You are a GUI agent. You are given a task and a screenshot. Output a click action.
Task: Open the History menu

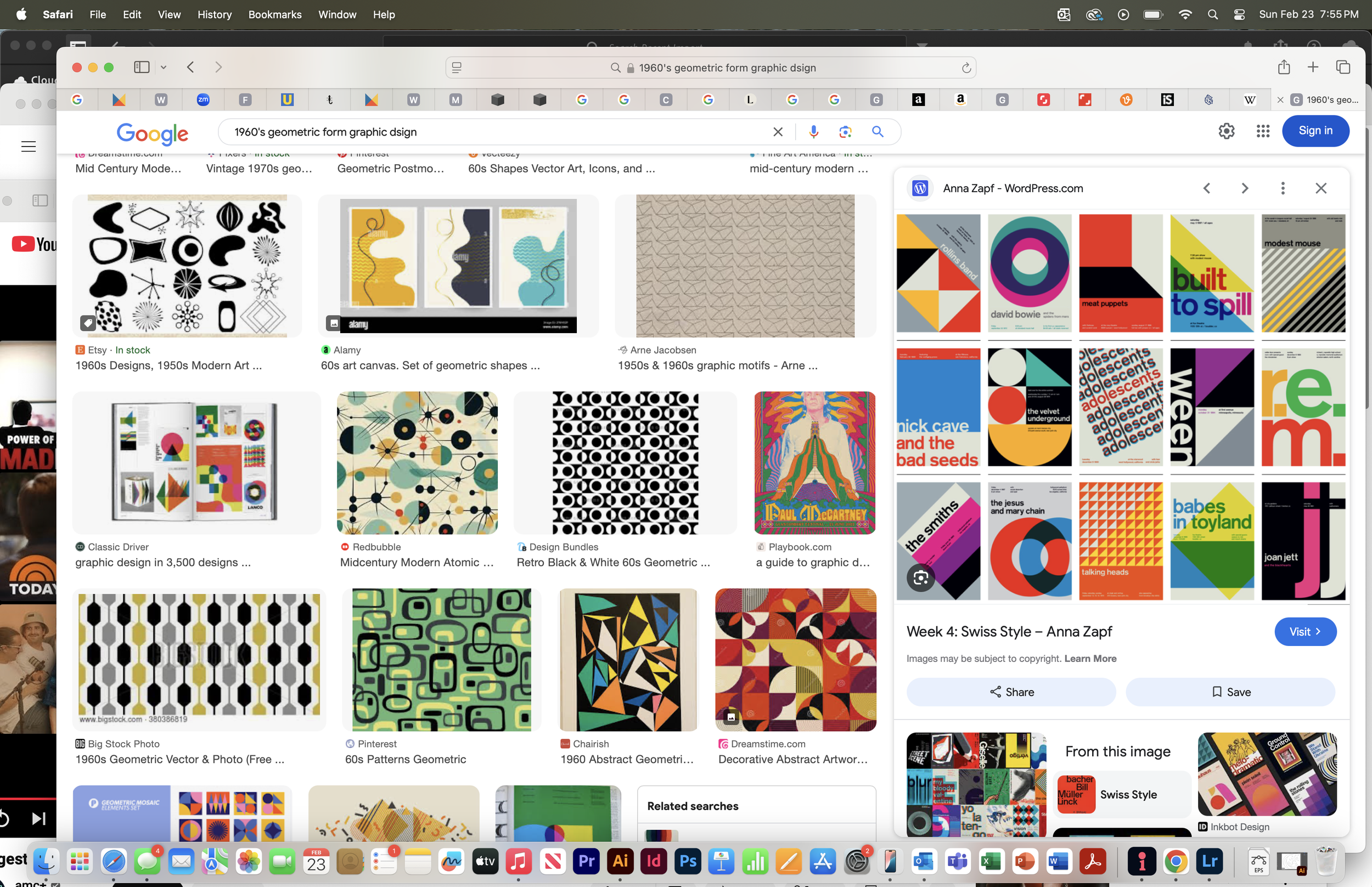(x=214, y=14)
